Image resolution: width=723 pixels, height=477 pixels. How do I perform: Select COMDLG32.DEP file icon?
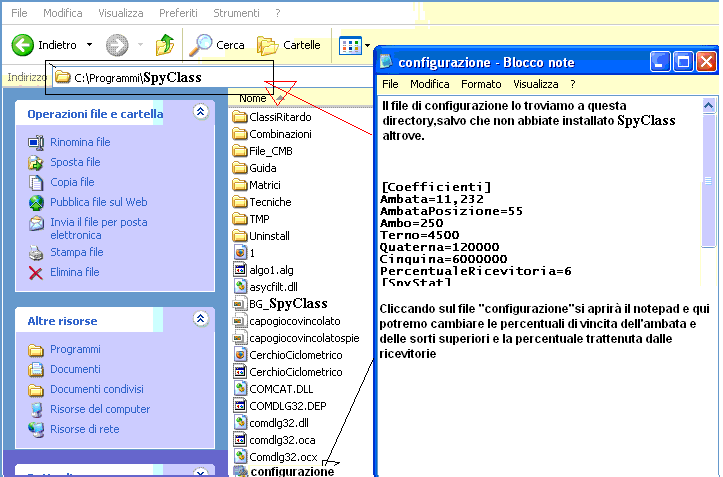coord(240,405)
